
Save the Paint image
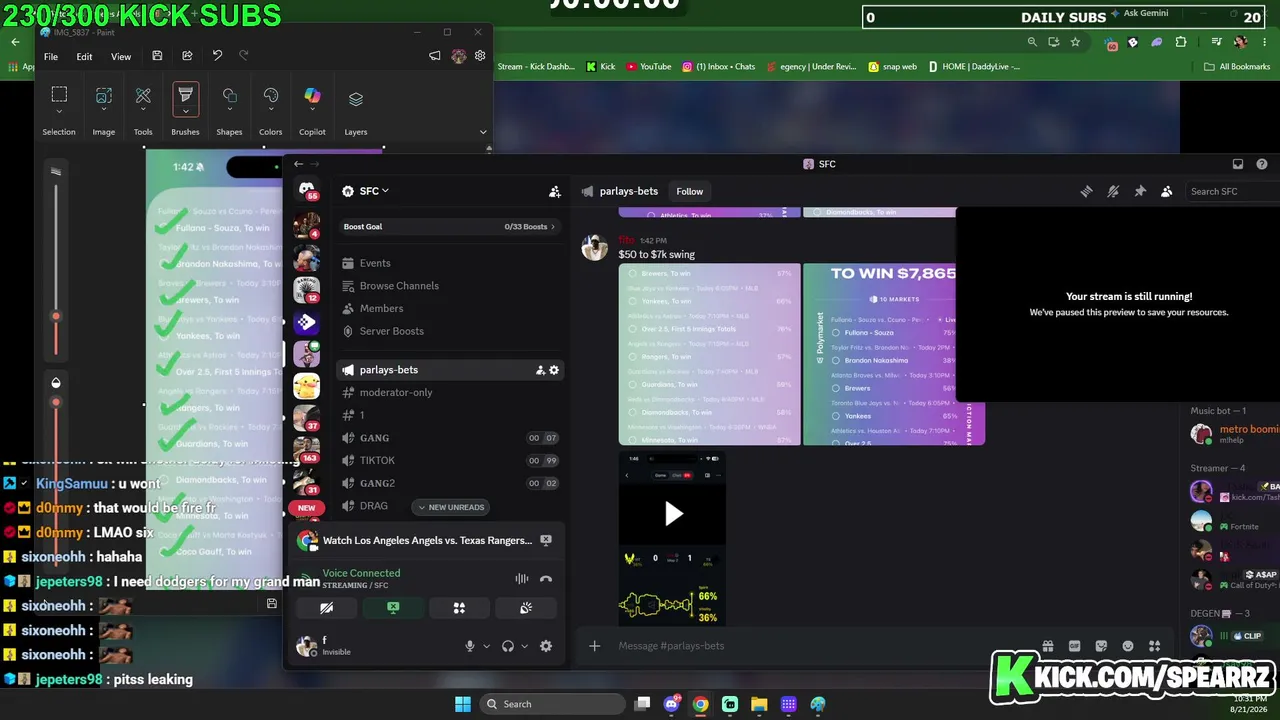(157, 56)
